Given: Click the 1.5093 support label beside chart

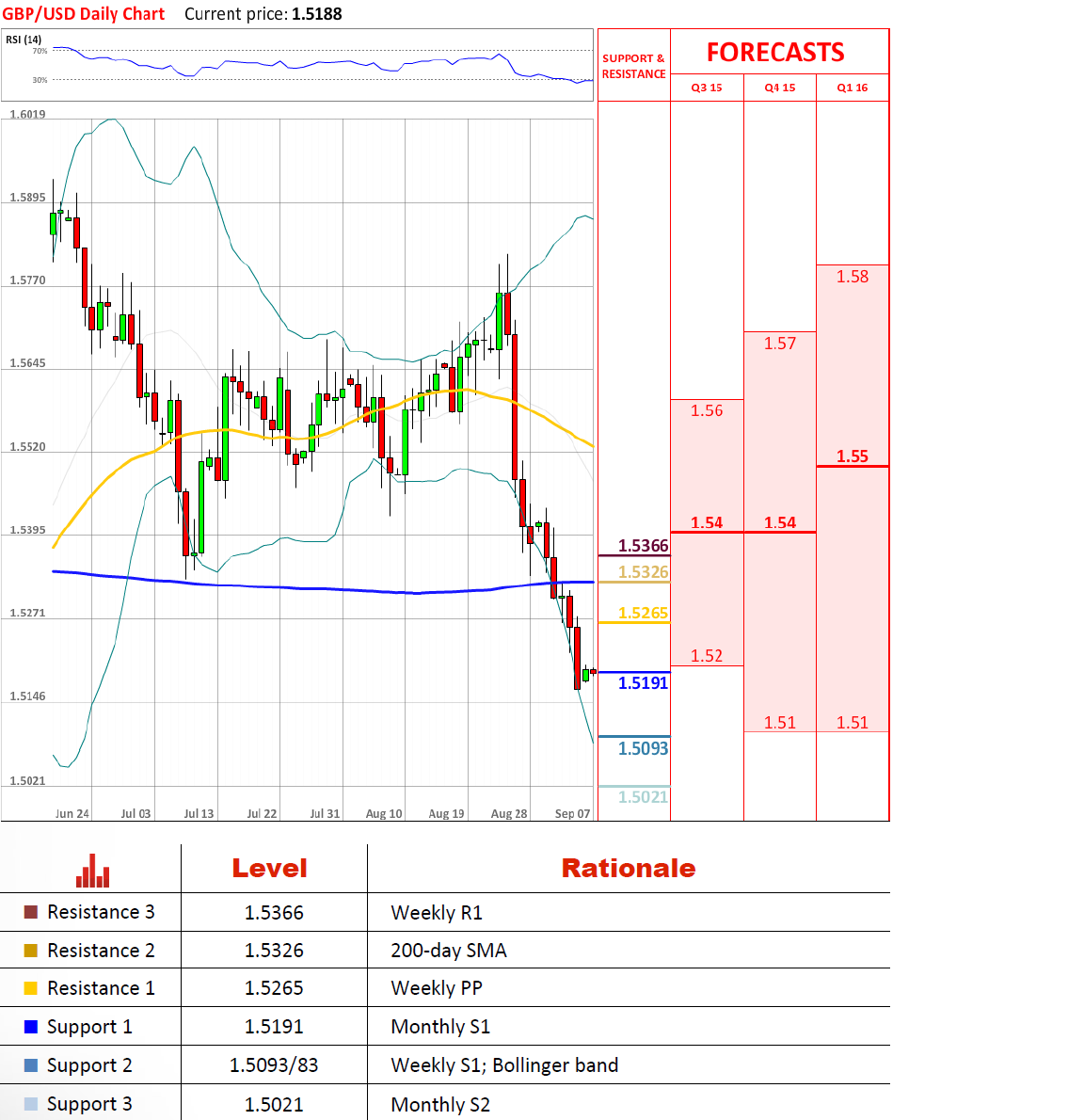Looking at the screenshot, I should click(x=644, y=748).
